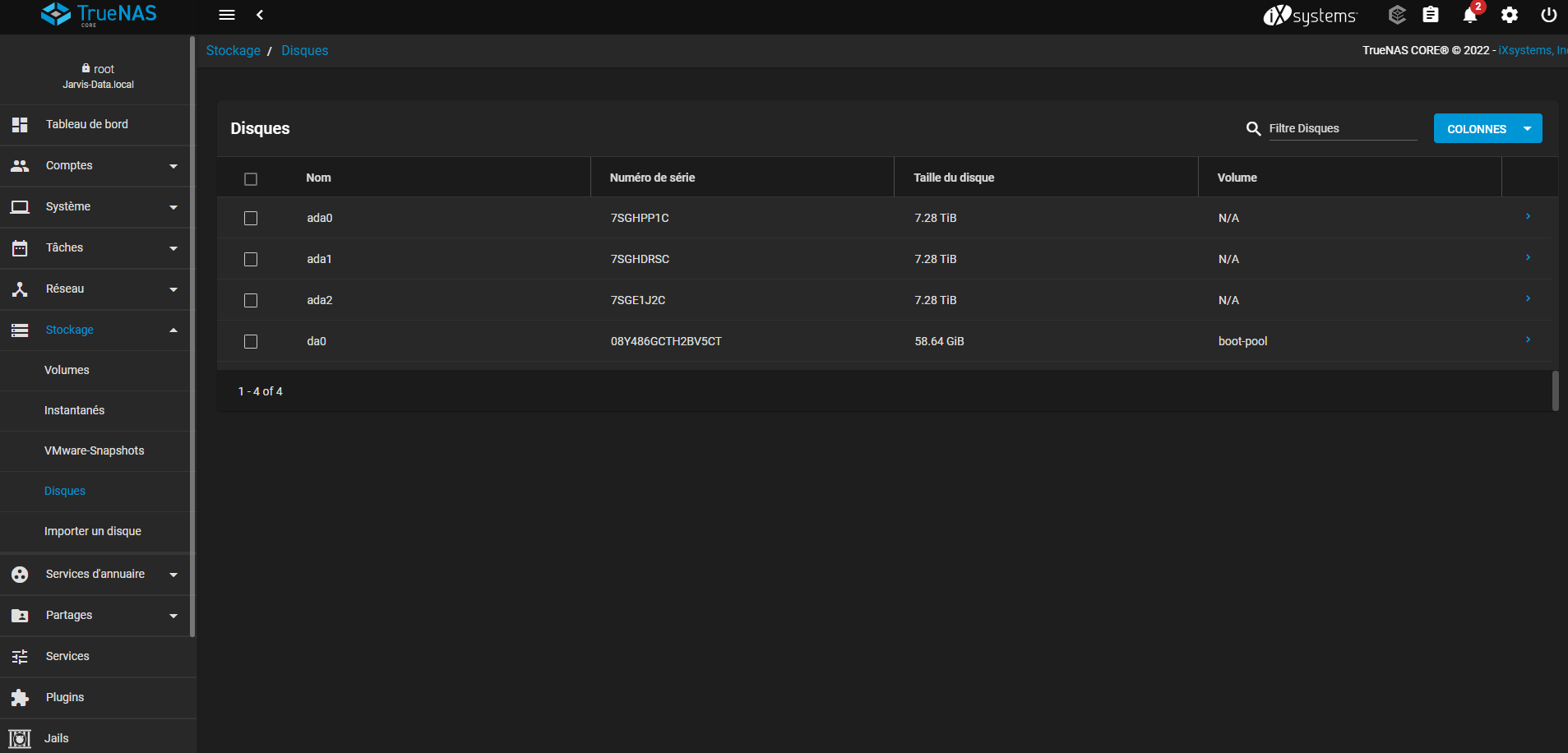Click the Partages folder icon
This screenshot has width=1568, height=753.
(x=20, y=616)
